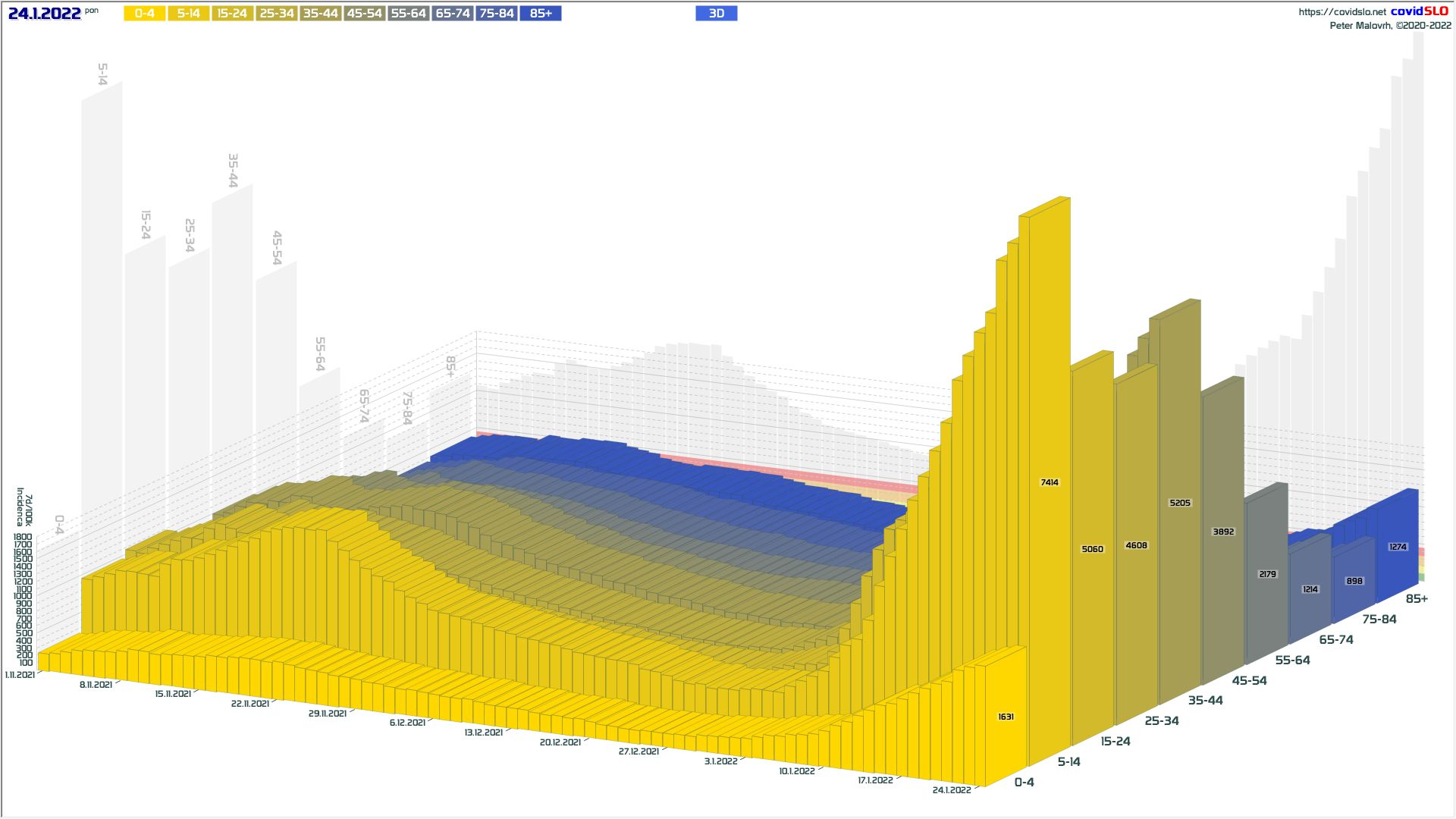Toggle the 5-14 age group legend button
1456x819 pixels.
[189, 14]
